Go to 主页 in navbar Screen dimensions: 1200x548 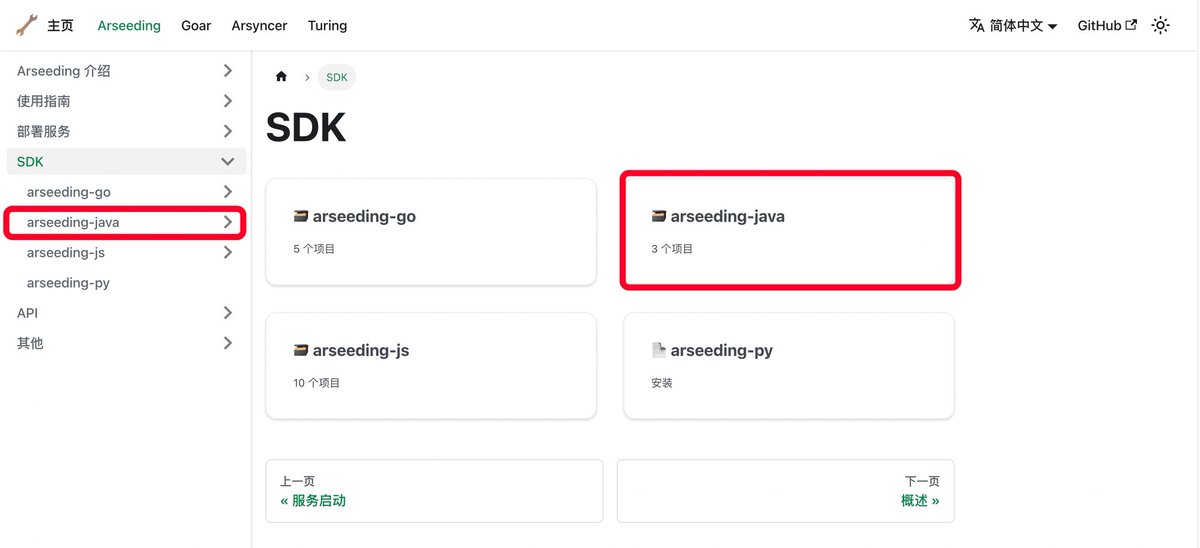point(60,26)
